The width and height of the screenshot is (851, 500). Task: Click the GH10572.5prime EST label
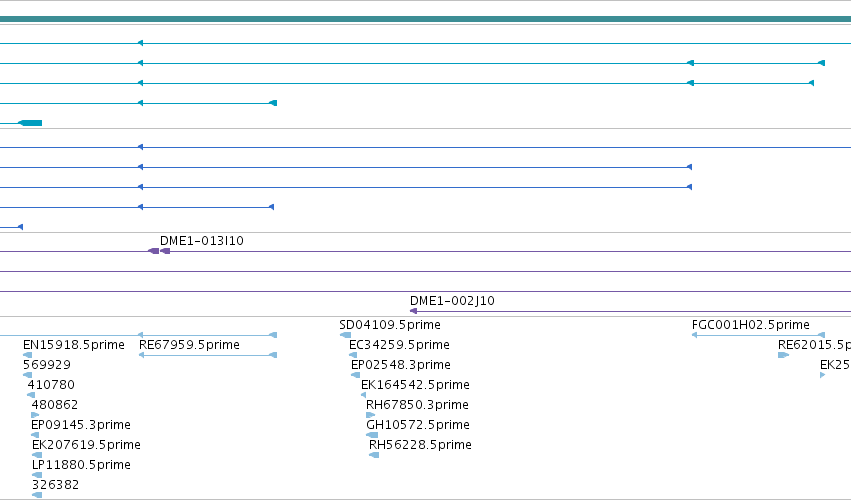tap(418, 425)
